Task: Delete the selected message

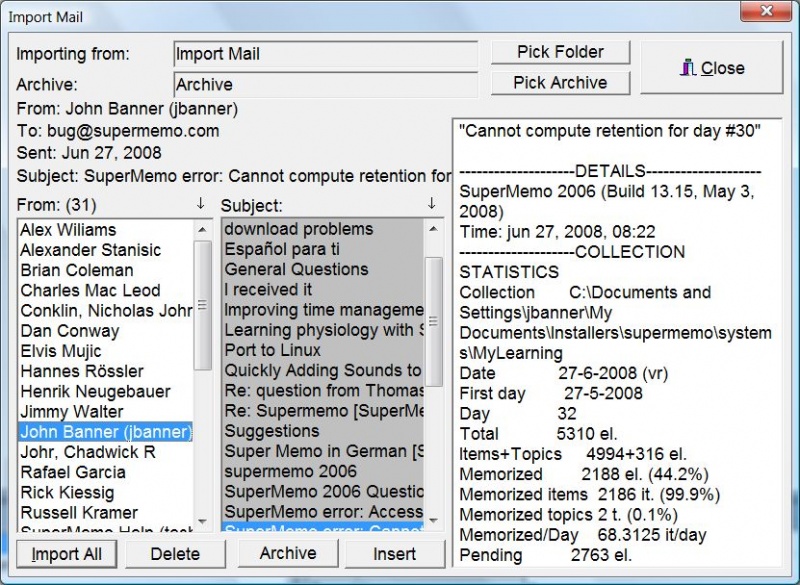Action: coord(176,553)
